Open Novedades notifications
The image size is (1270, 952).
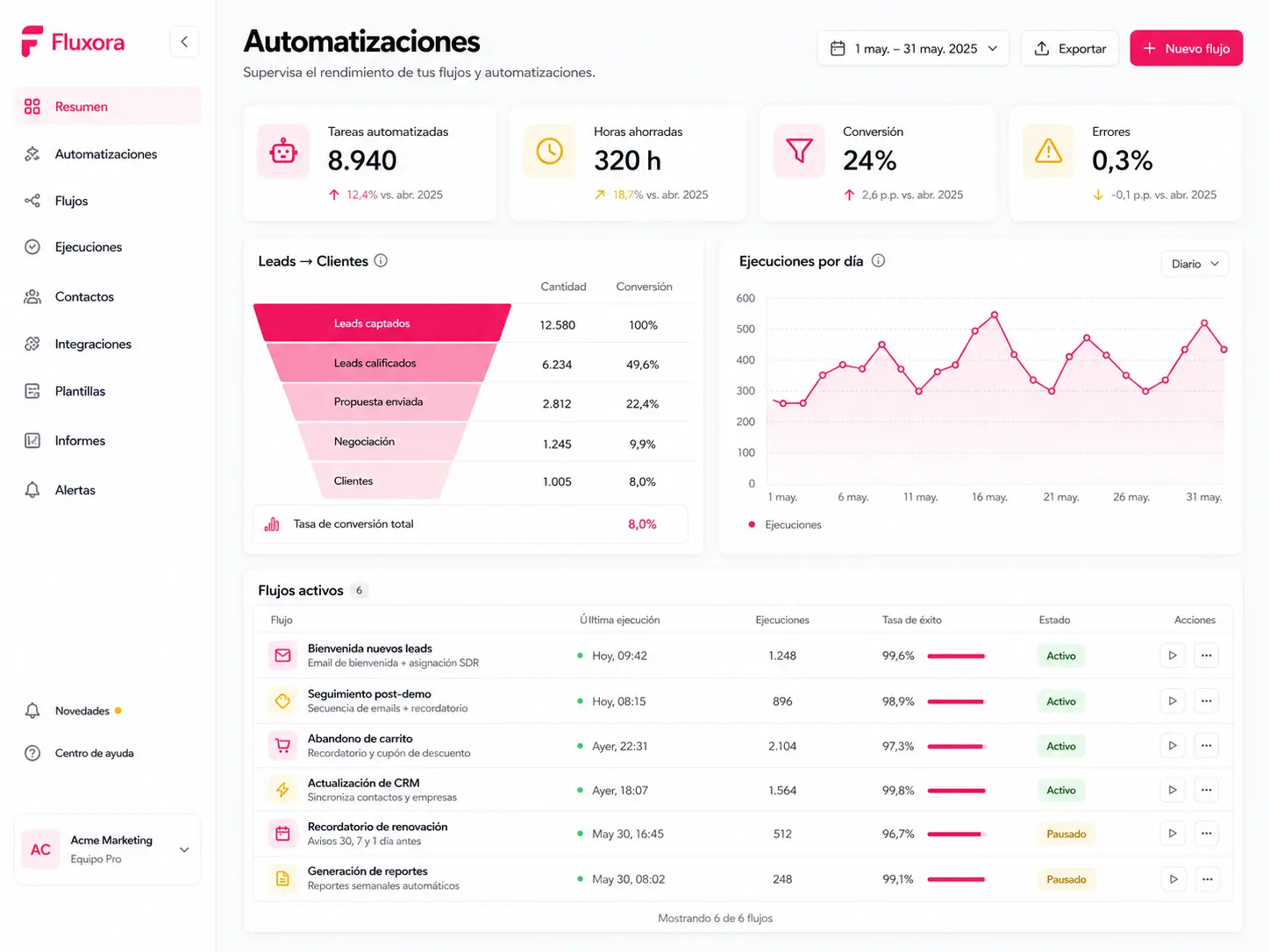(x=75, y=711)
